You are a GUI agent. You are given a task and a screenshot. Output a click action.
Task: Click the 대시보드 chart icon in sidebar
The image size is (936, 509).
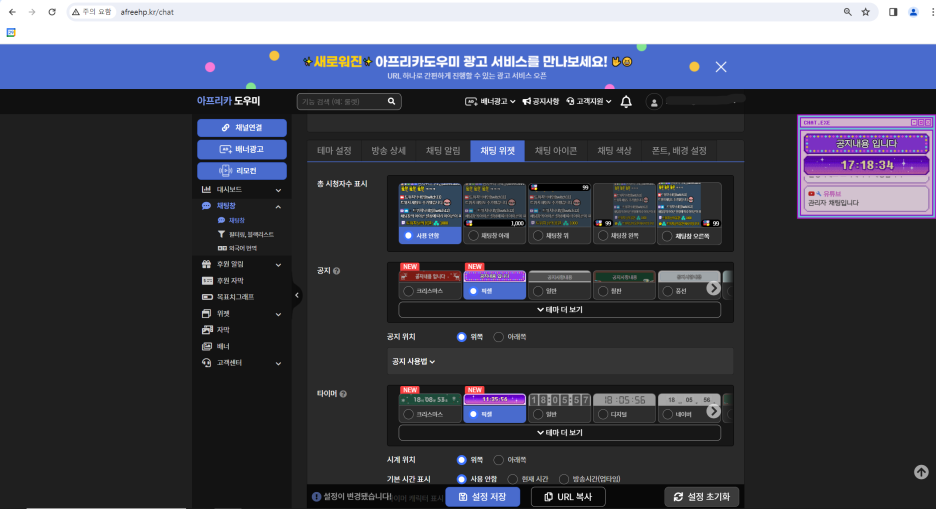207,190
